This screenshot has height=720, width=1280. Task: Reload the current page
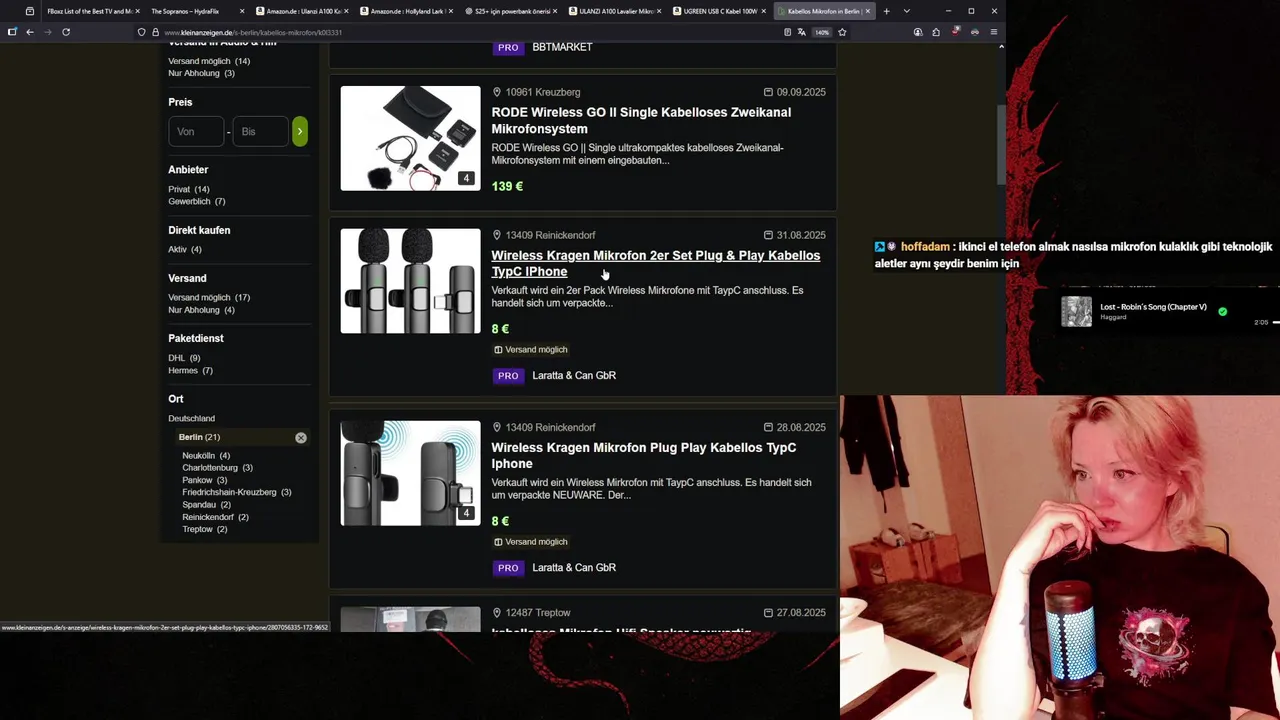click(x=66, y=32)
